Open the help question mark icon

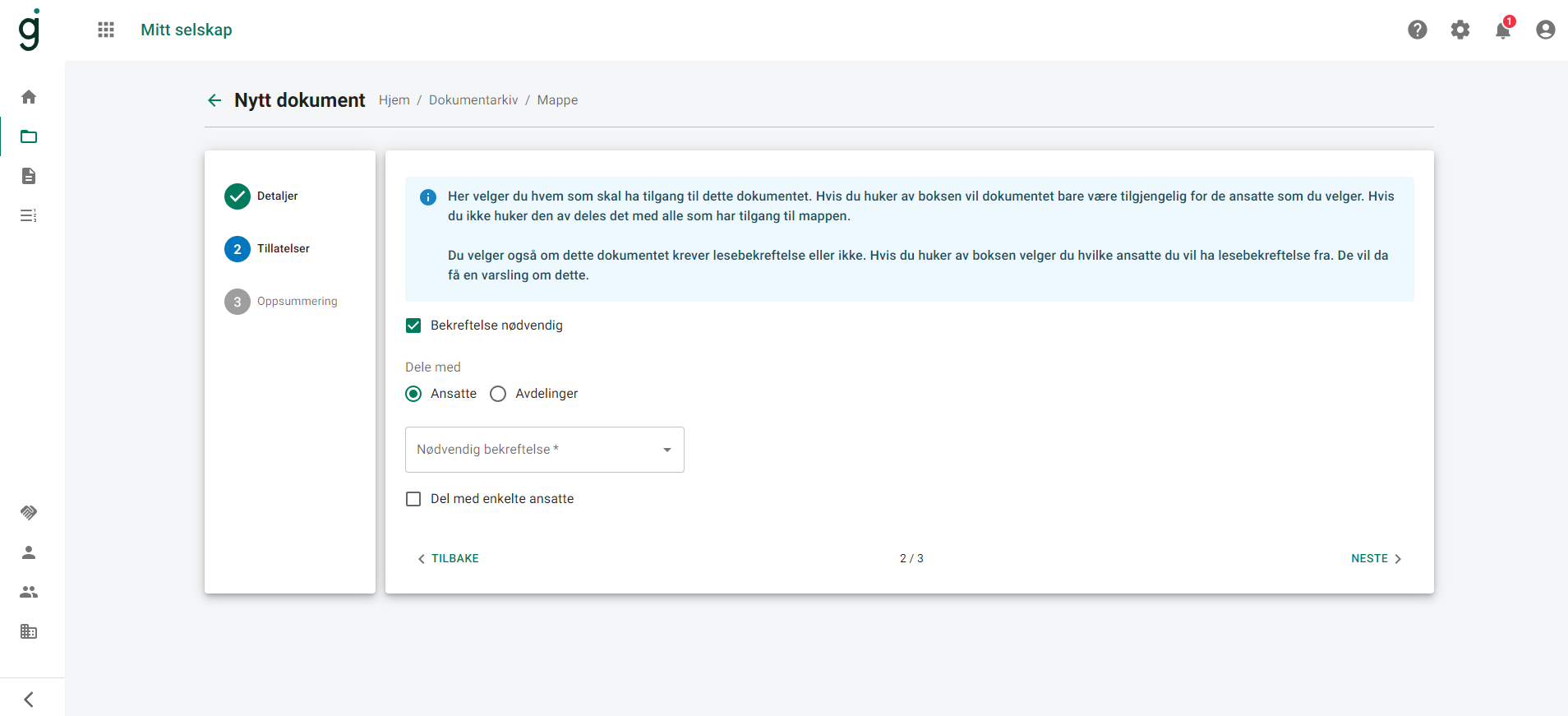tap(1418, 30)
